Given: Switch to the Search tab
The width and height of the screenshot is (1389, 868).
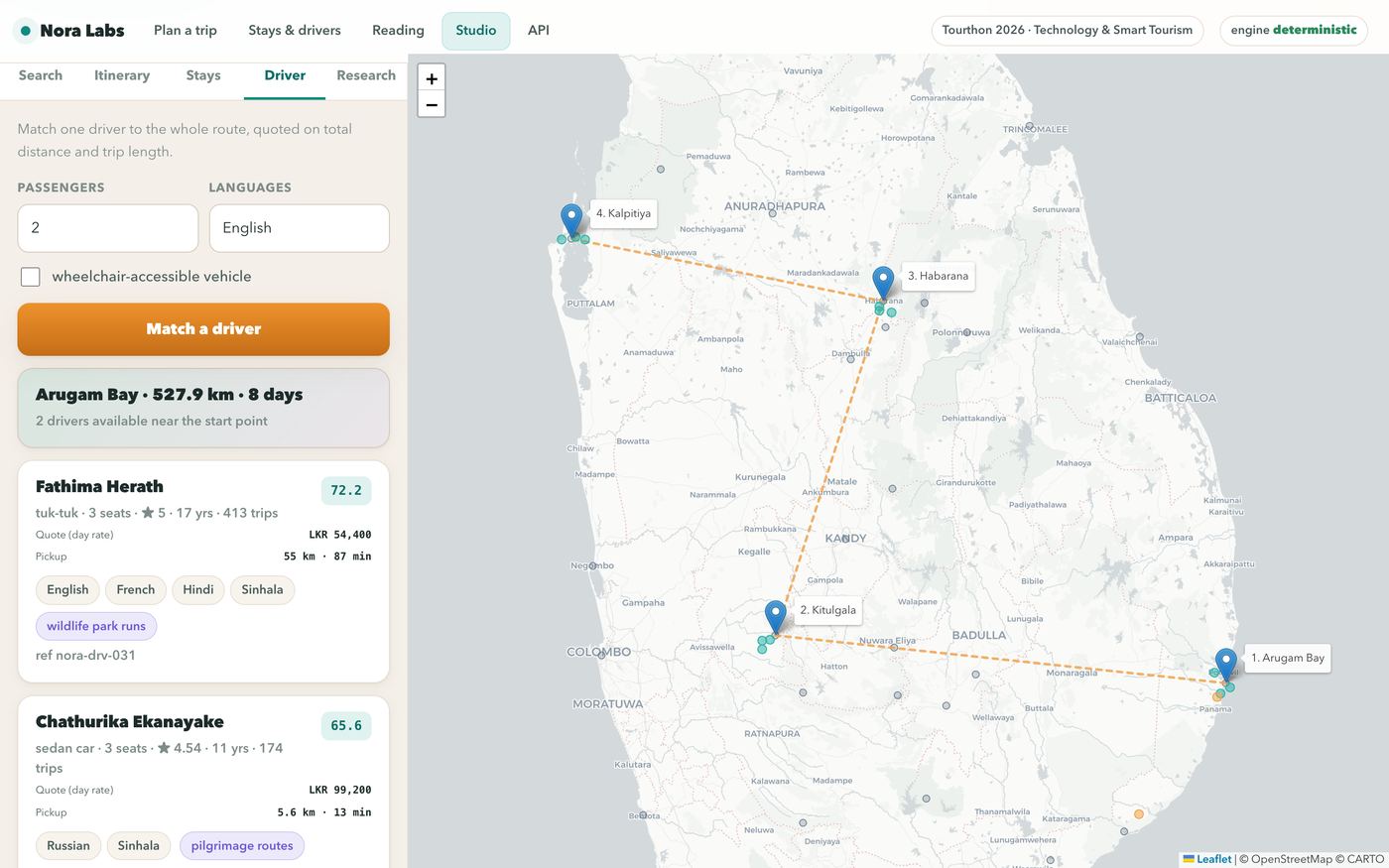Looking at the screenshot, I should [x=41, y=75].
